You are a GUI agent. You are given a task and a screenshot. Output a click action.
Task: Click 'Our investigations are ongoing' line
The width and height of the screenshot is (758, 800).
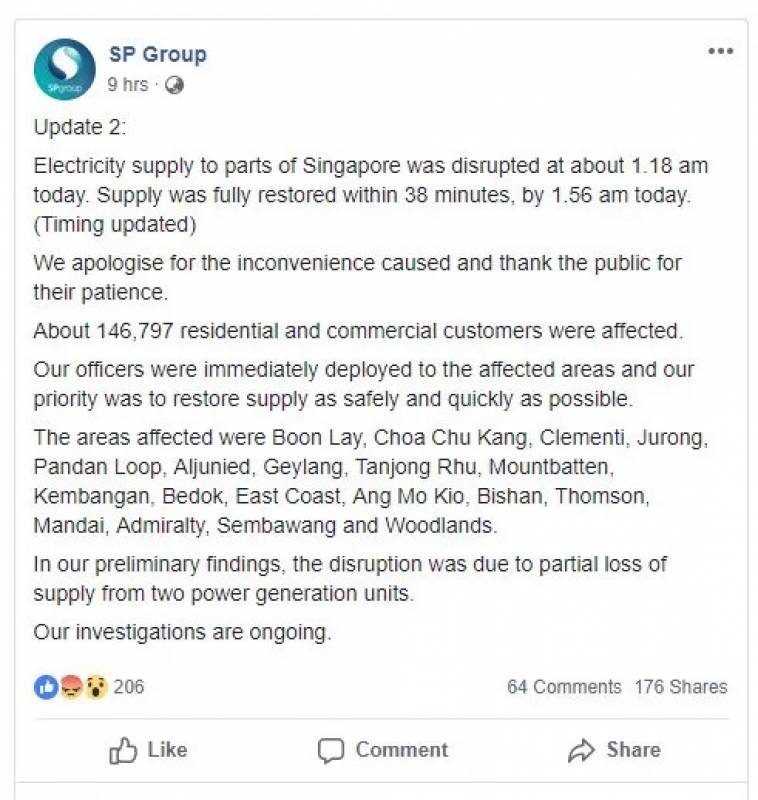(x=182, y=632)
